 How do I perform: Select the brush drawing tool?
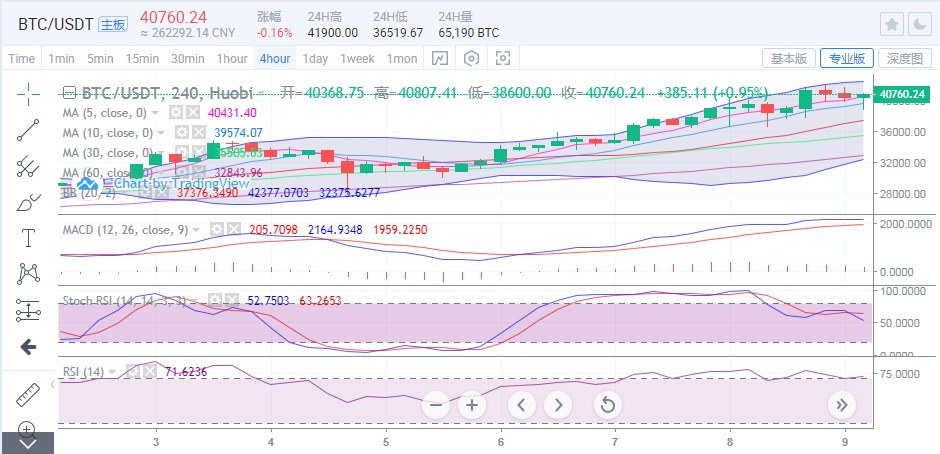pos(28,202)
